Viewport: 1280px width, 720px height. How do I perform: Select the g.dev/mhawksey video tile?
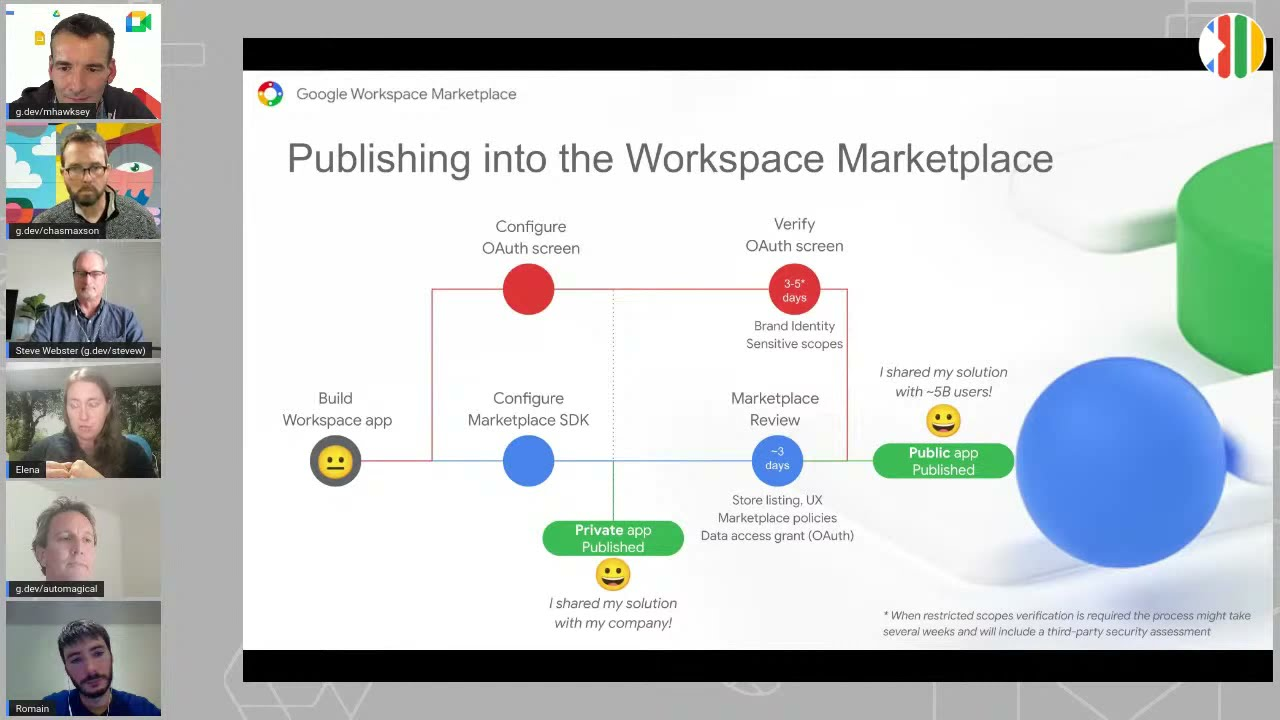[x=83, y=61]
